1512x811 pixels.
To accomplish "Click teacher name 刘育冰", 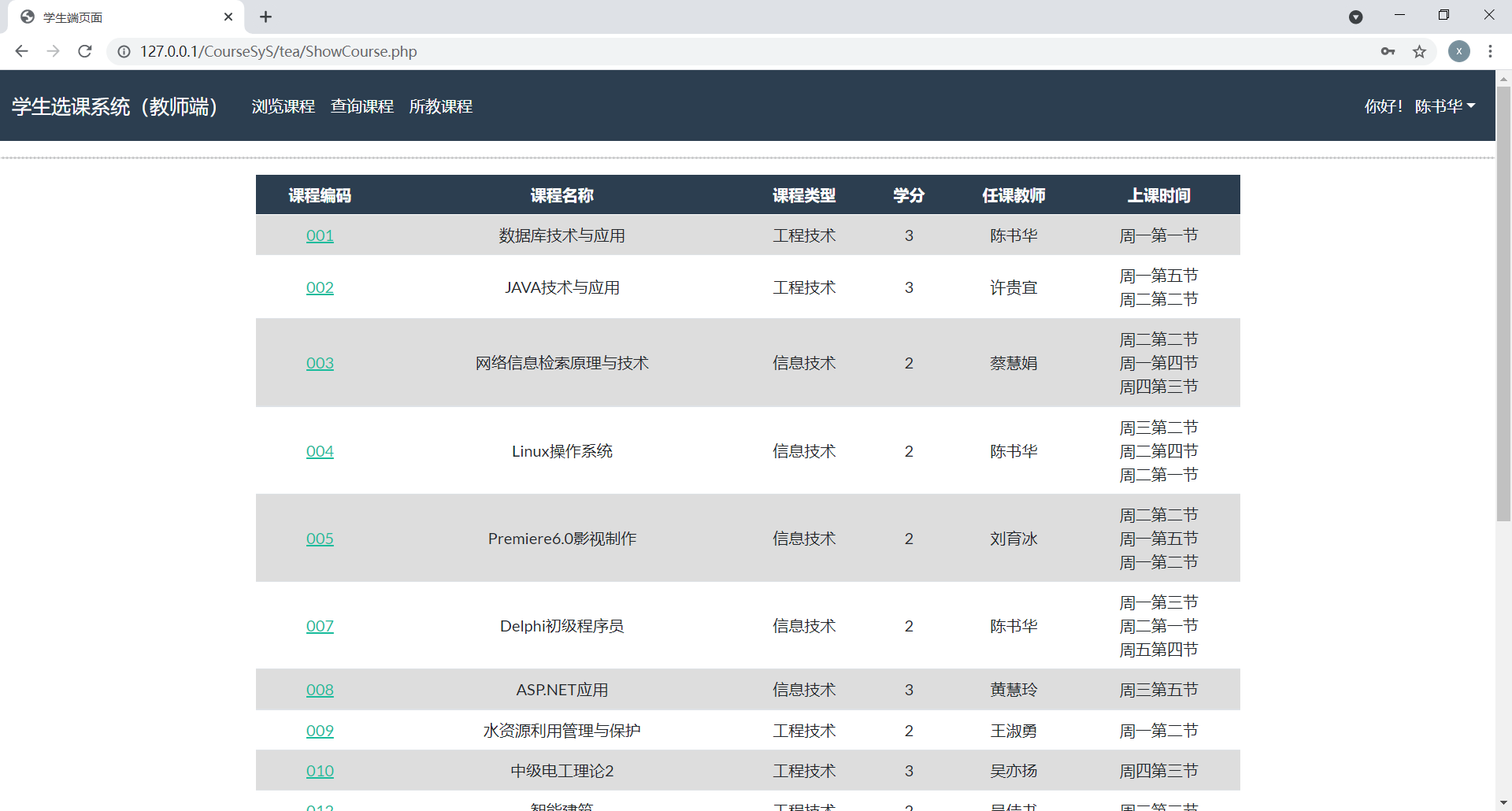I will [1014, 539].
